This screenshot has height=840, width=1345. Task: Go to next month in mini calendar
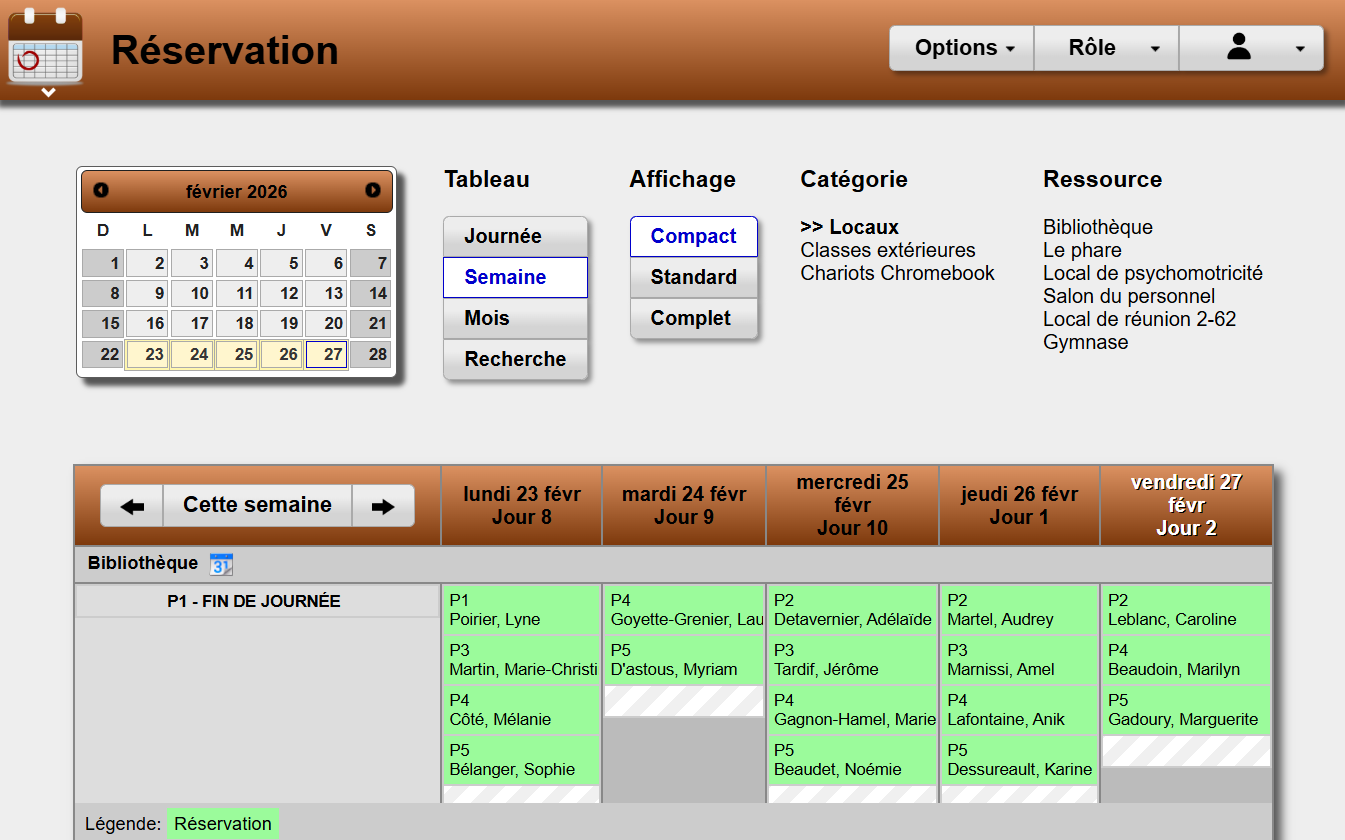[373, 191]
